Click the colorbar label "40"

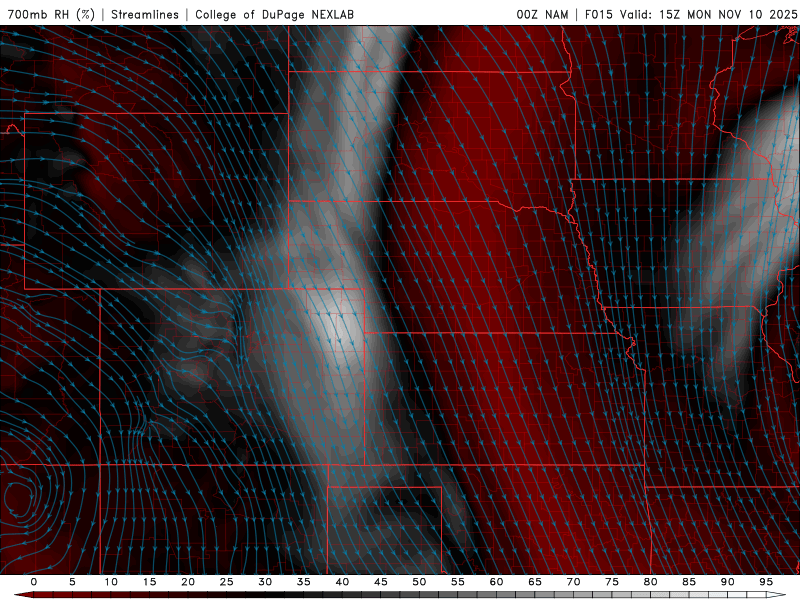[x=342, y=582]
